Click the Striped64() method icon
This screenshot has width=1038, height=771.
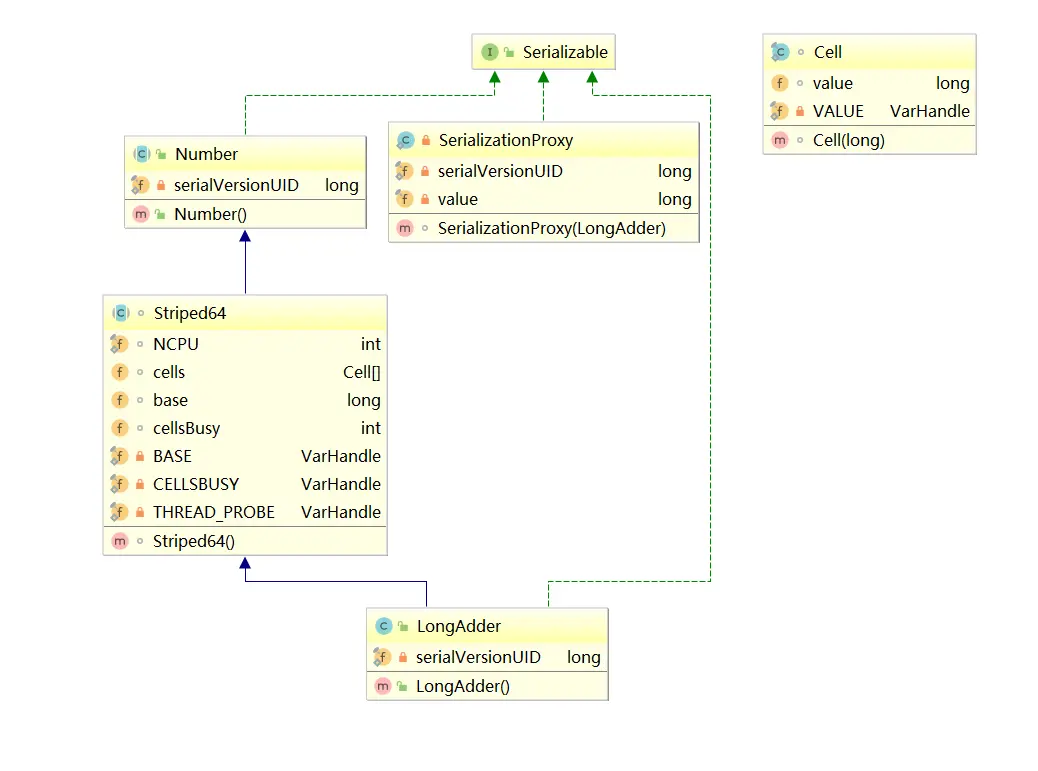119,541
